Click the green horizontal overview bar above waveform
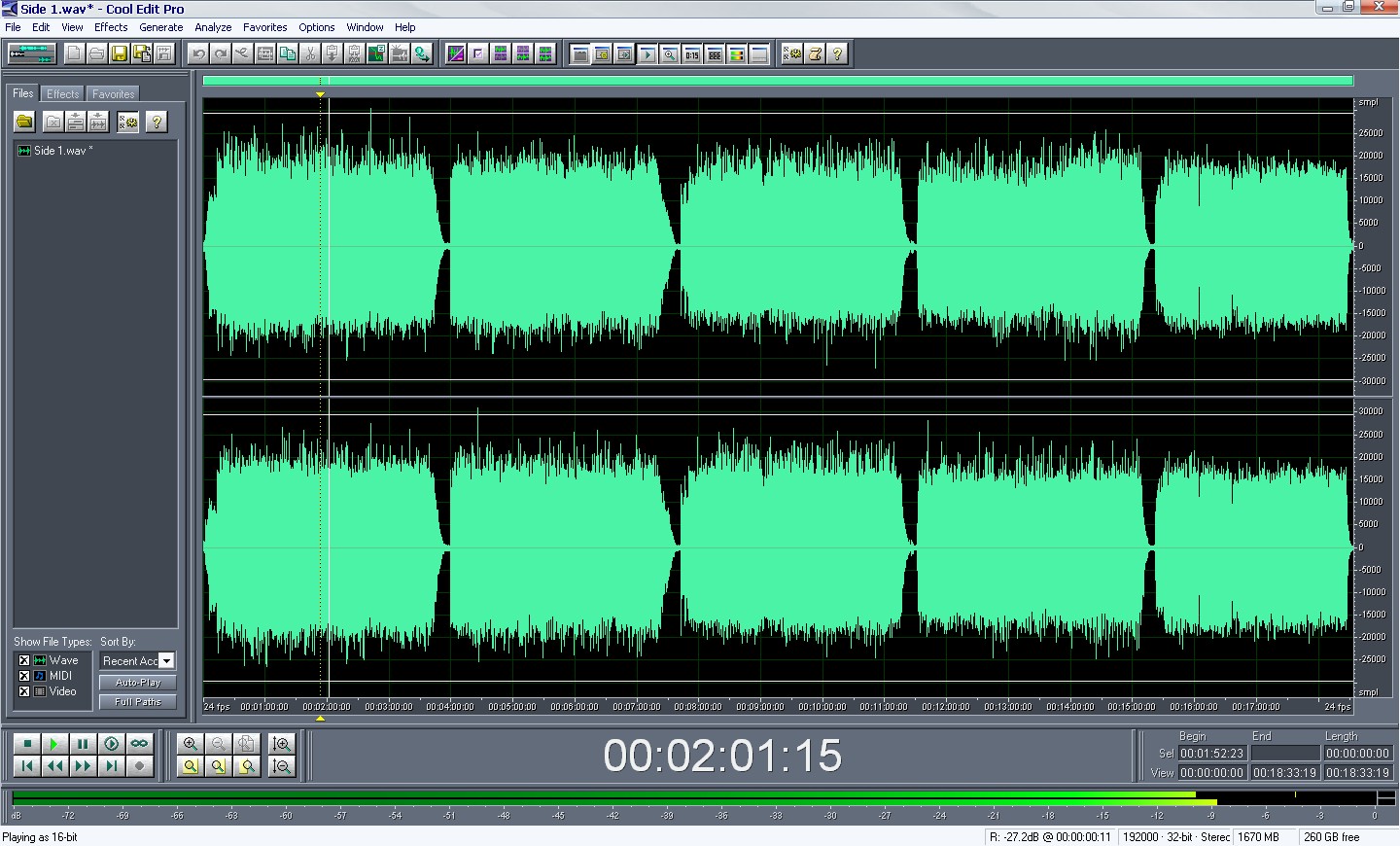This screenshot has height=846, width=1400. [778, 81]
